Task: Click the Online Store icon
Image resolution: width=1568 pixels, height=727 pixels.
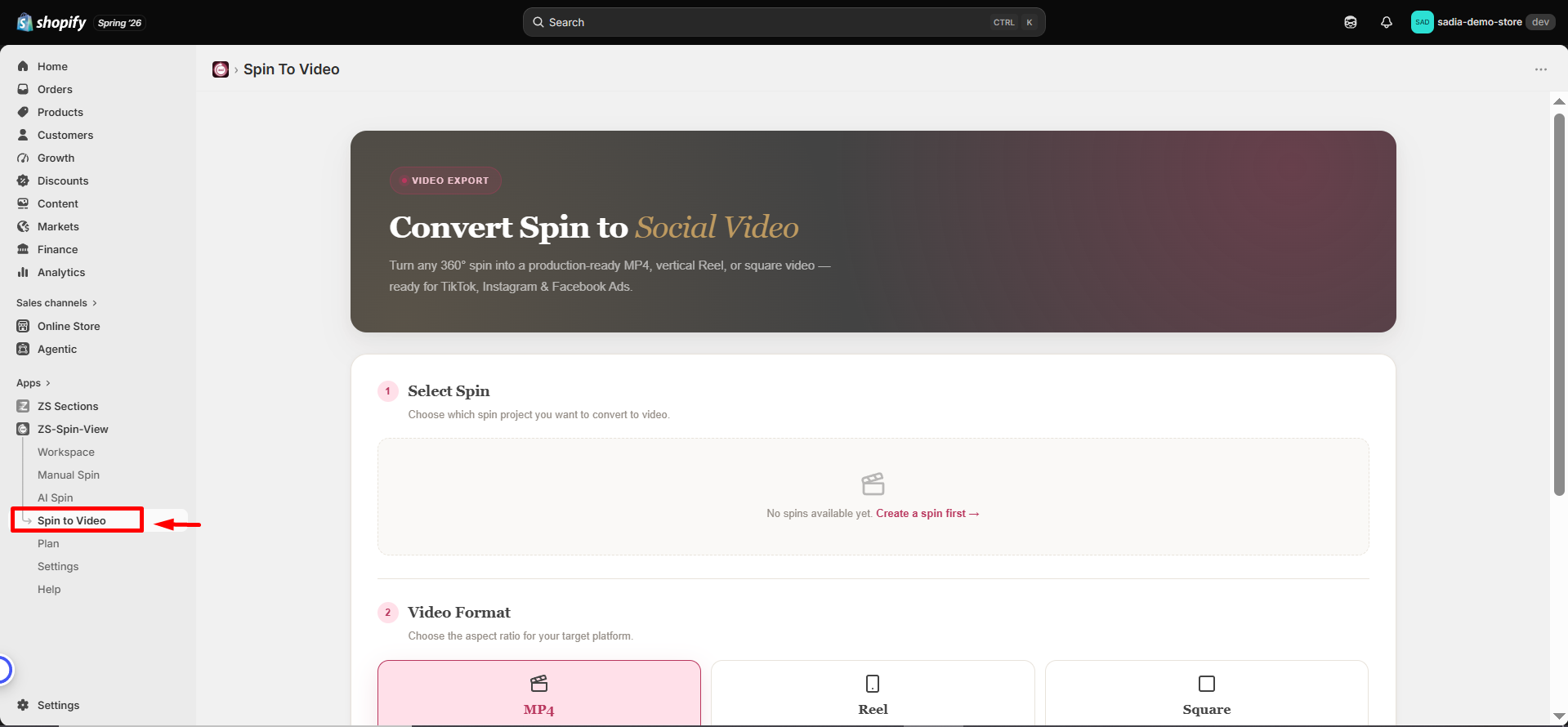Action: [23, 326]
